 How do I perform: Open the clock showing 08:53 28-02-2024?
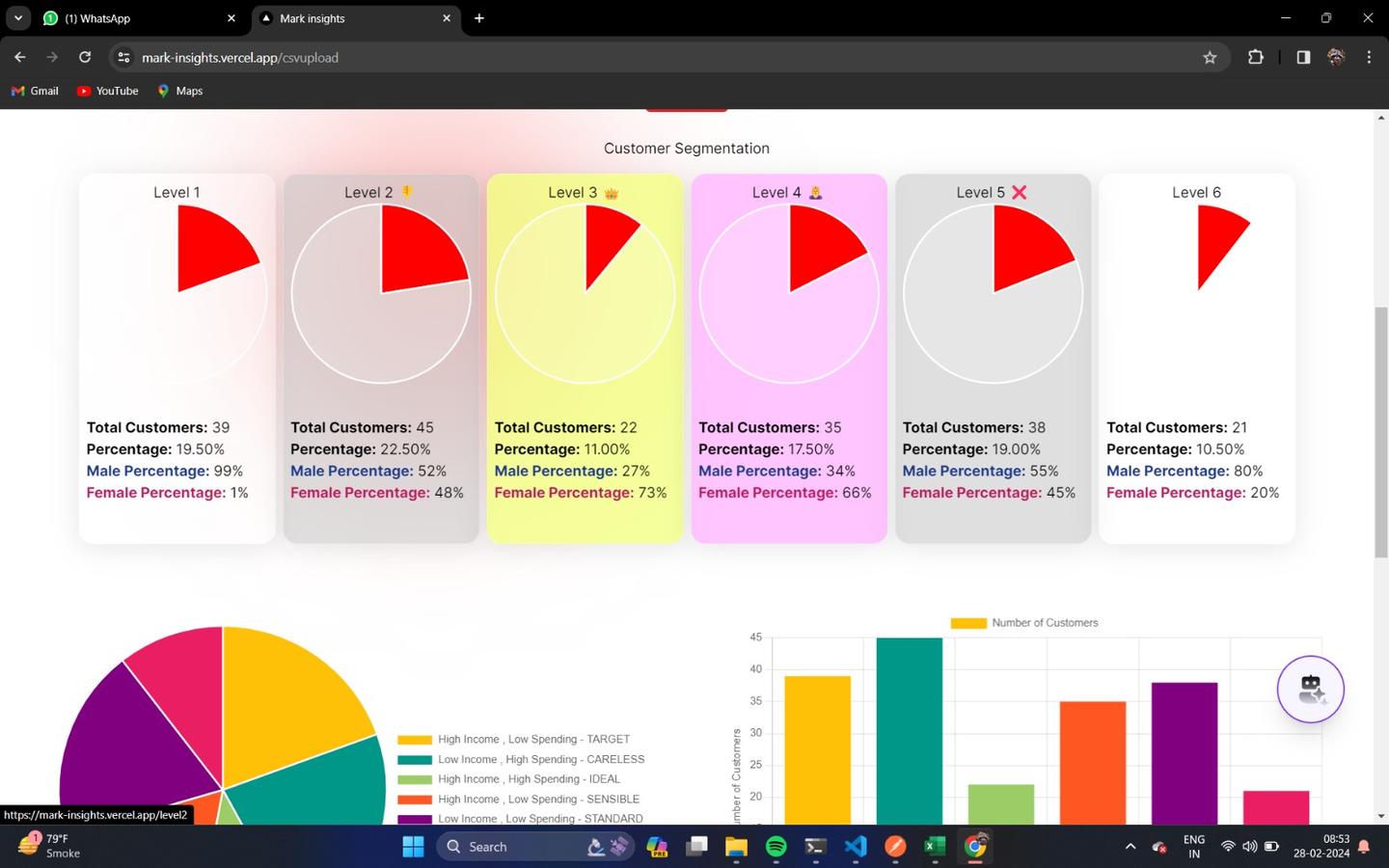click(1321, 846)
